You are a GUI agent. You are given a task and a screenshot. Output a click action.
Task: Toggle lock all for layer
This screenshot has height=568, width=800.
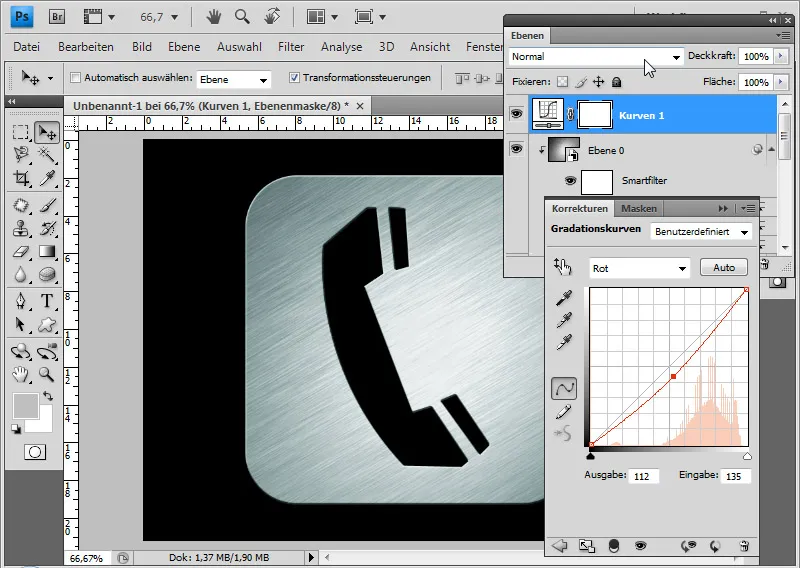(x=616, y=82)
